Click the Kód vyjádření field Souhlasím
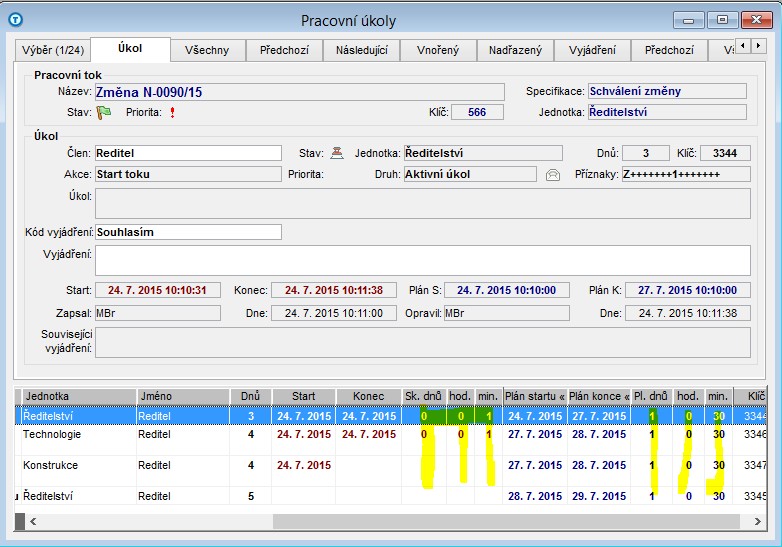 tap(189, 232)
